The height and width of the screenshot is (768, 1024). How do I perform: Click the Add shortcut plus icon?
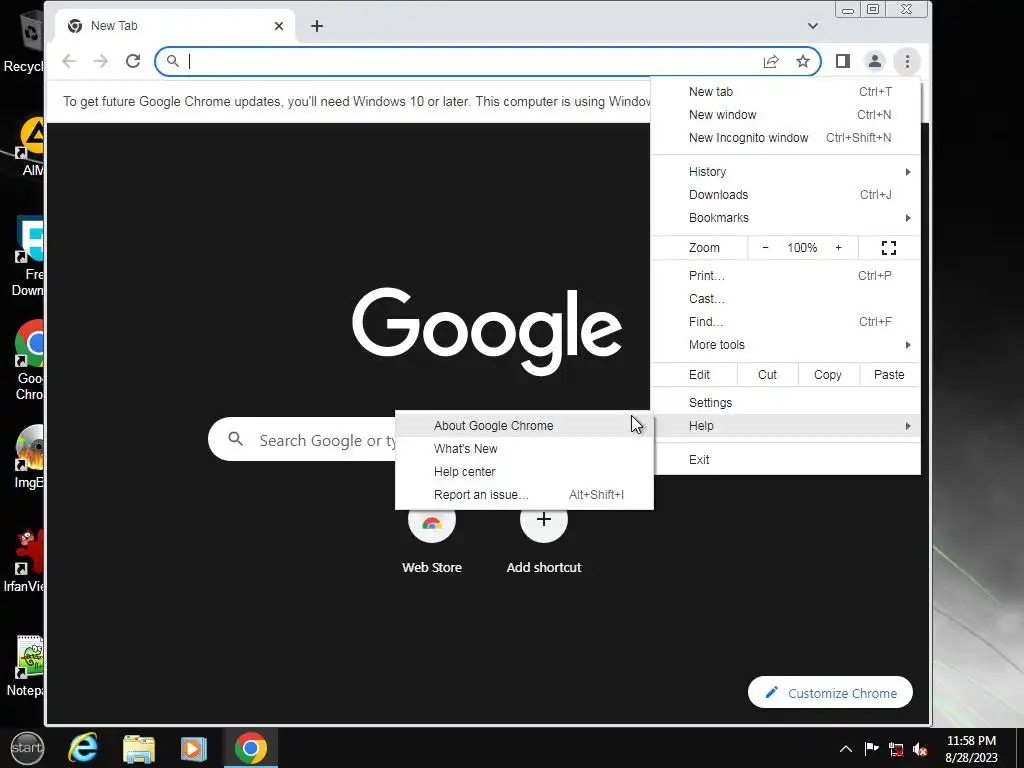pos(543,520)
